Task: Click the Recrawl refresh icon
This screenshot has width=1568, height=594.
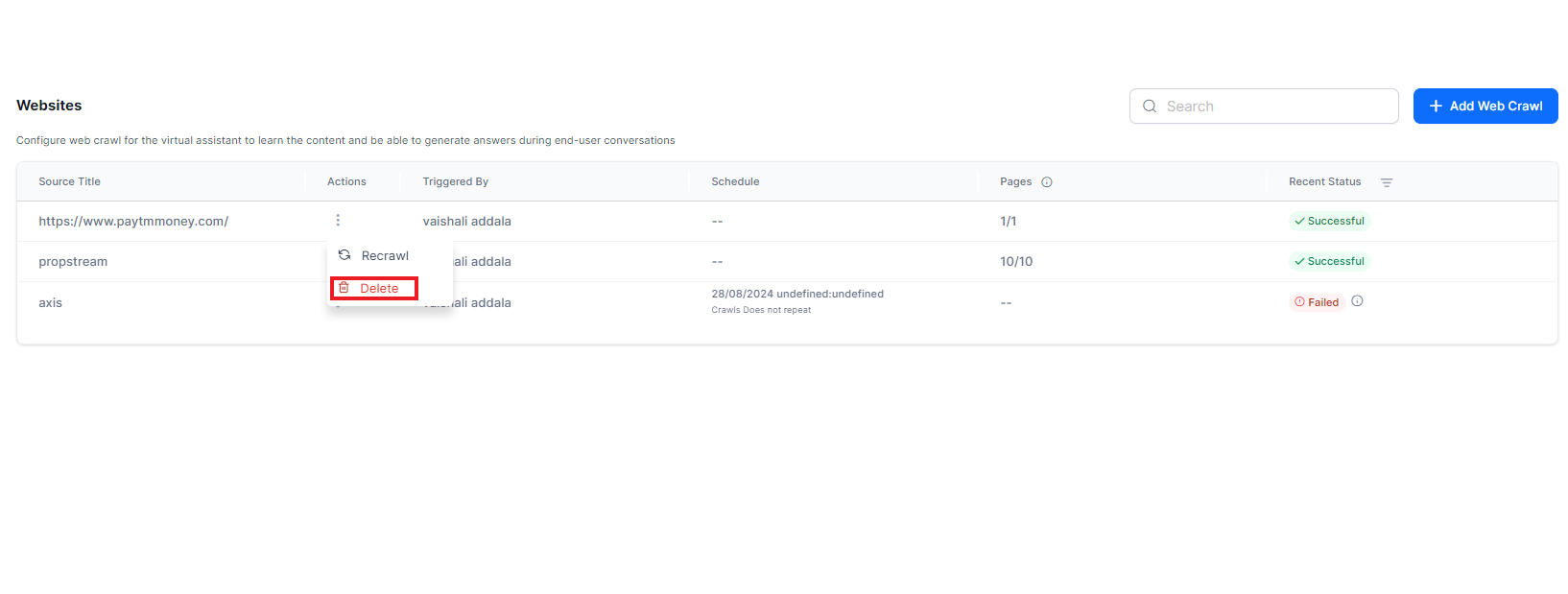Action: click(x=344, y=255)
